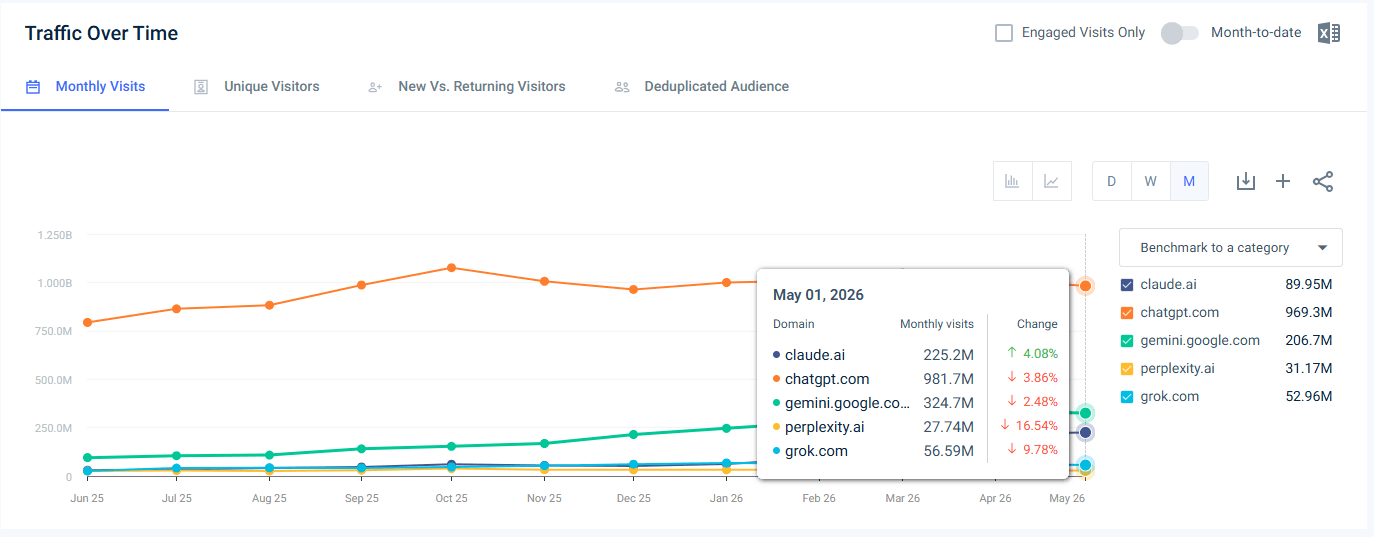
Task: Uncheck claude.ai legend checkbox
Action: [x=1128, y=285]
